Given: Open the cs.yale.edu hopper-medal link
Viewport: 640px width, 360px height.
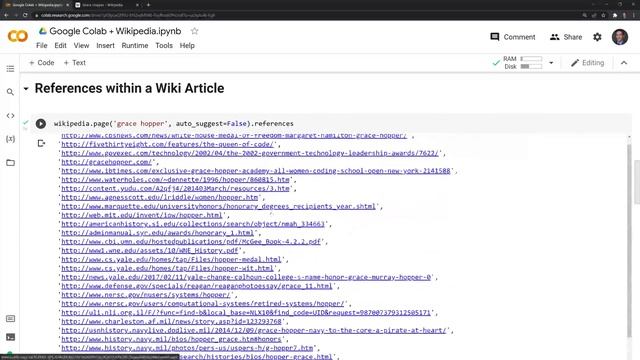Looking at the screenshot, I should click(x=171, y=260).
